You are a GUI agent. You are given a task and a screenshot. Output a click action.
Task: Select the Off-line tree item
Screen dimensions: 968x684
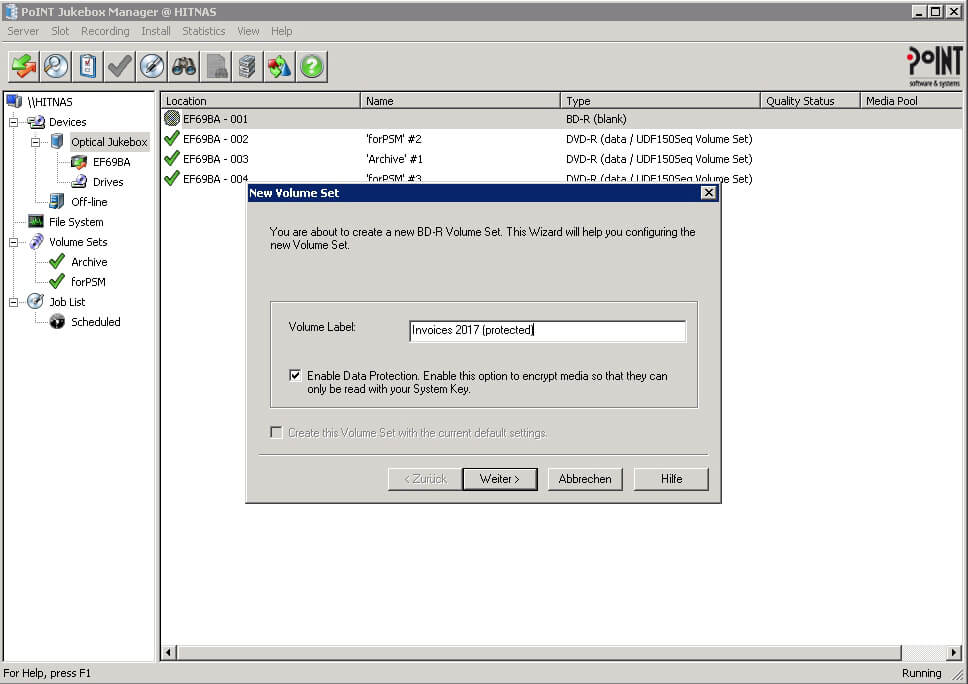(89, 202)
